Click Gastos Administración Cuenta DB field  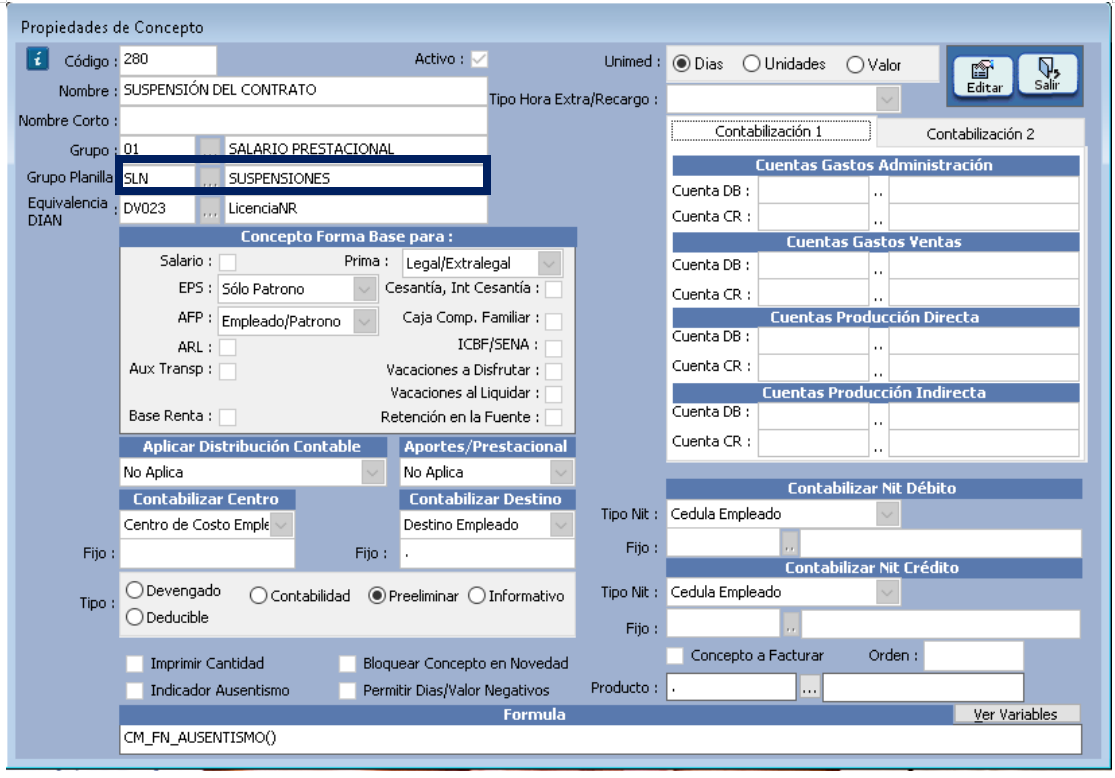click(x=813, y=191)
